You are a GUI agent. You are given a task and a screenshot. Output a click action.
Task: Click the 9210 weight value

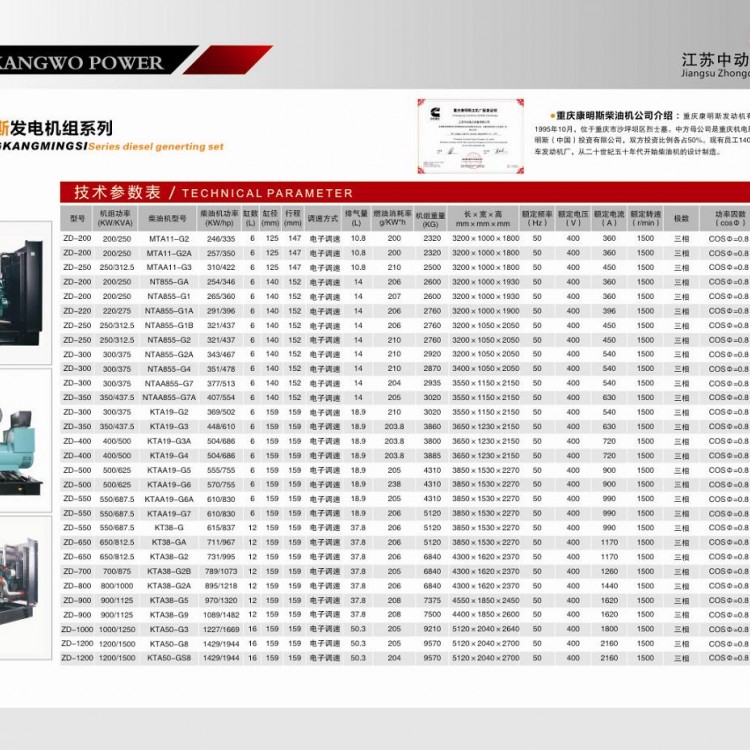point(432,629)
